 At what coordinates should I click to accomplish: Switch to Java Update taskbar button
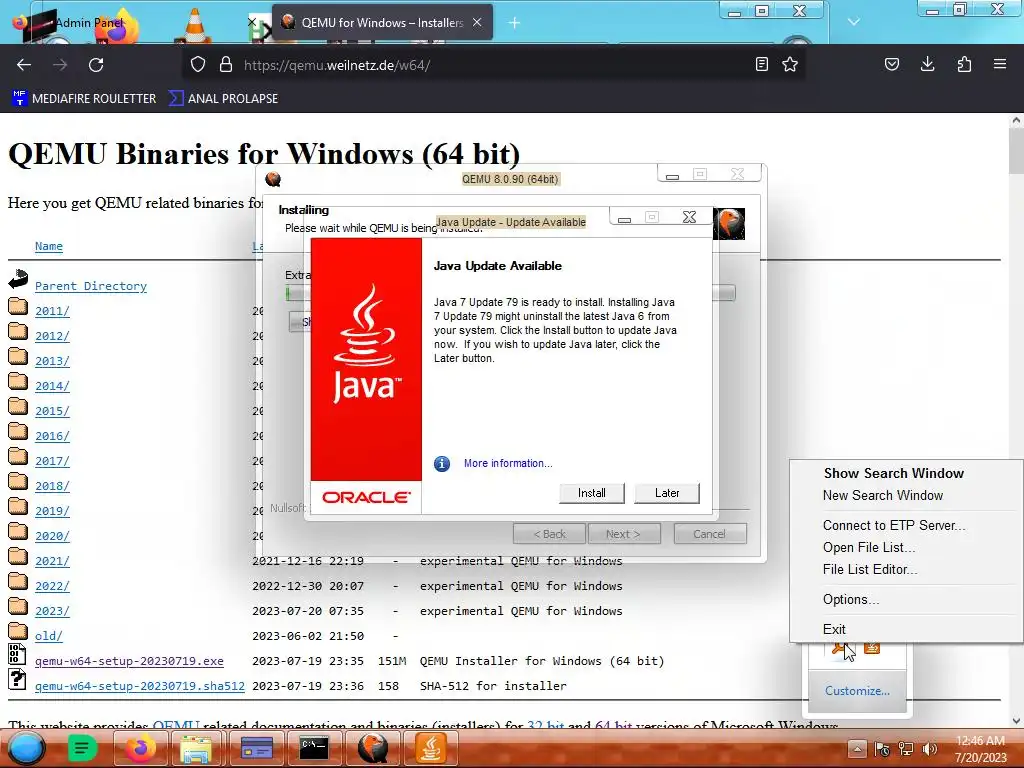click(430, 748)
